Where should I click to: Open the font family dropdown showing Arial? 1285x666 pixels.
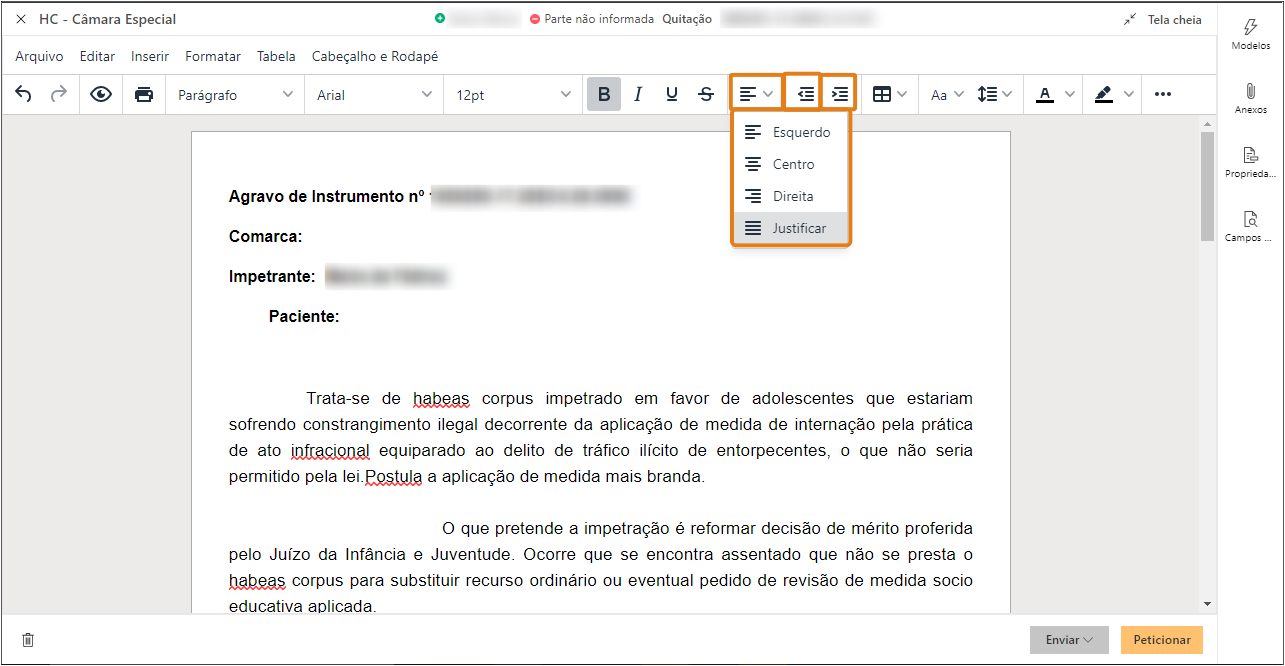coord(373,92)
